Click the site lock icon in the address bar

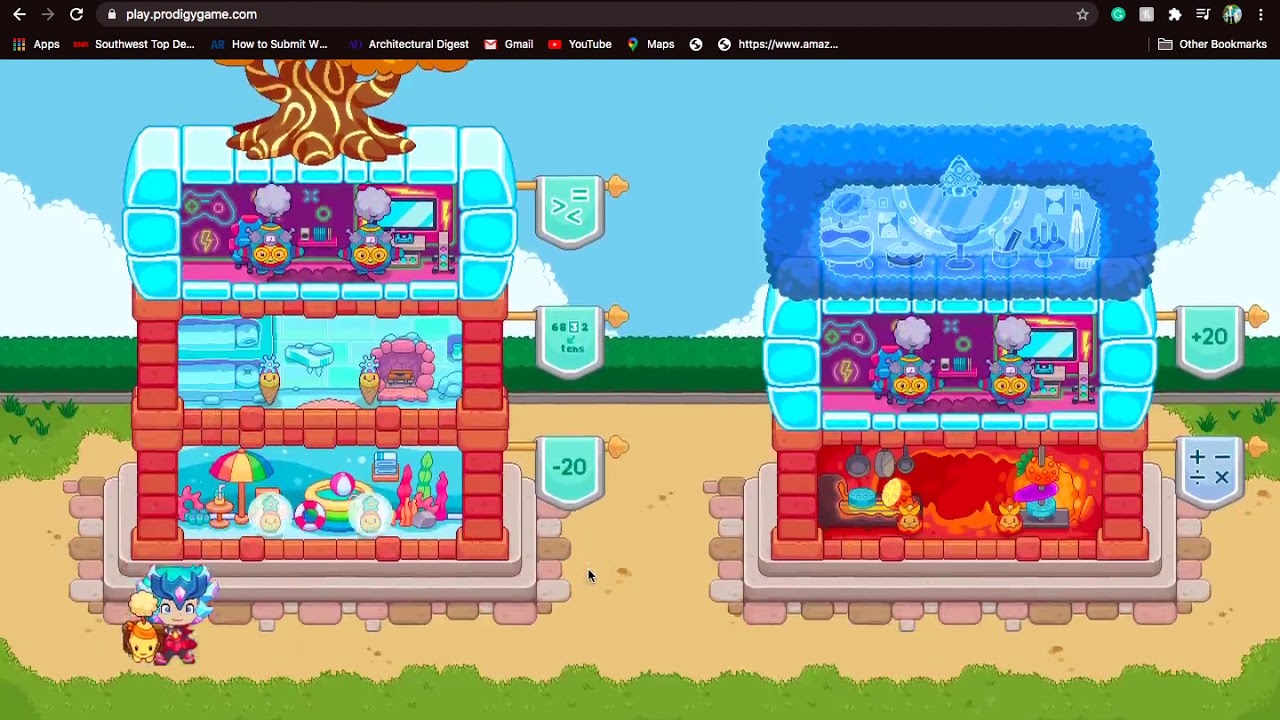pyautogui.click(x=112, y=14)
